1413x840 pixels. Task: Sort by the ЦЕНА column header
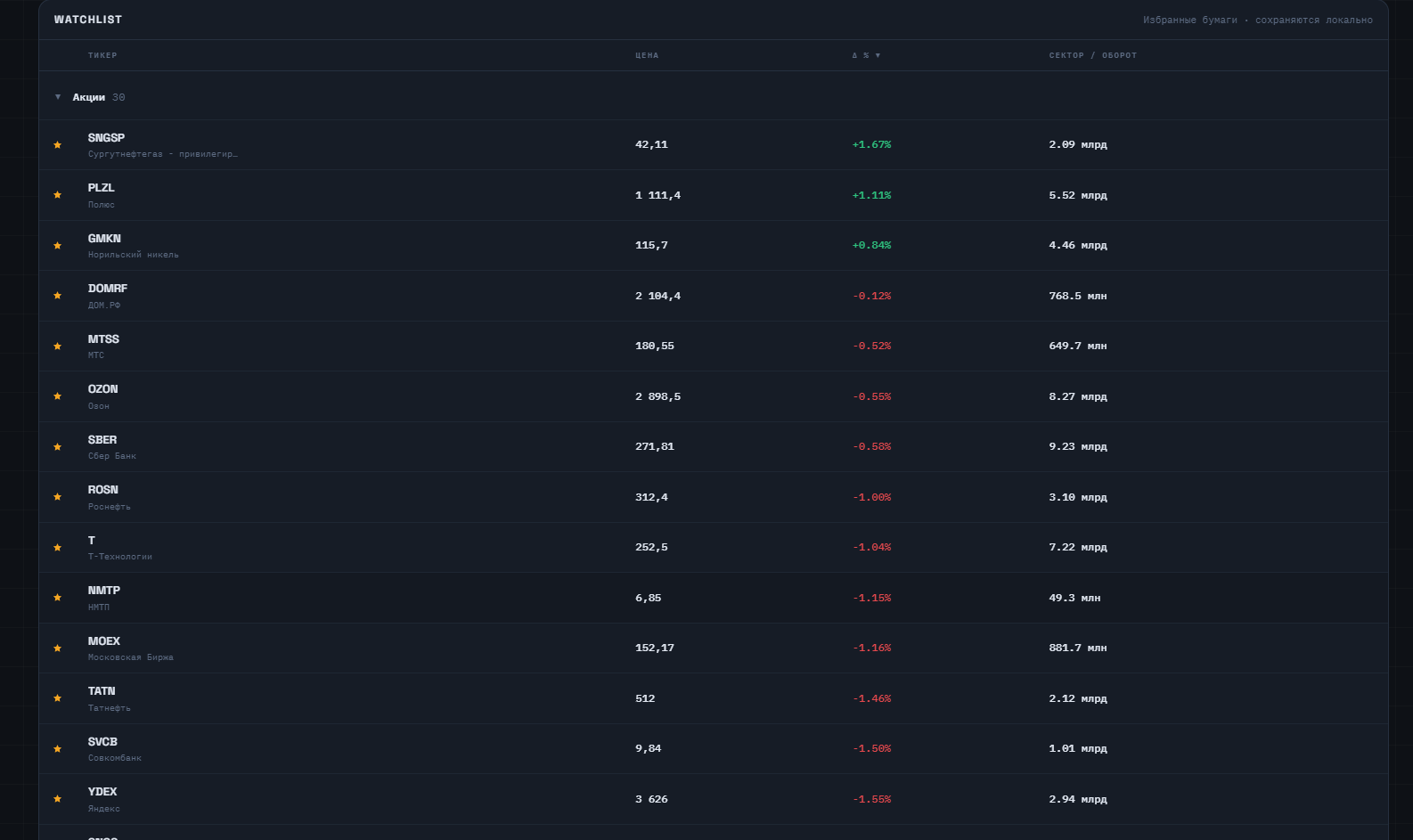[647, 55]
